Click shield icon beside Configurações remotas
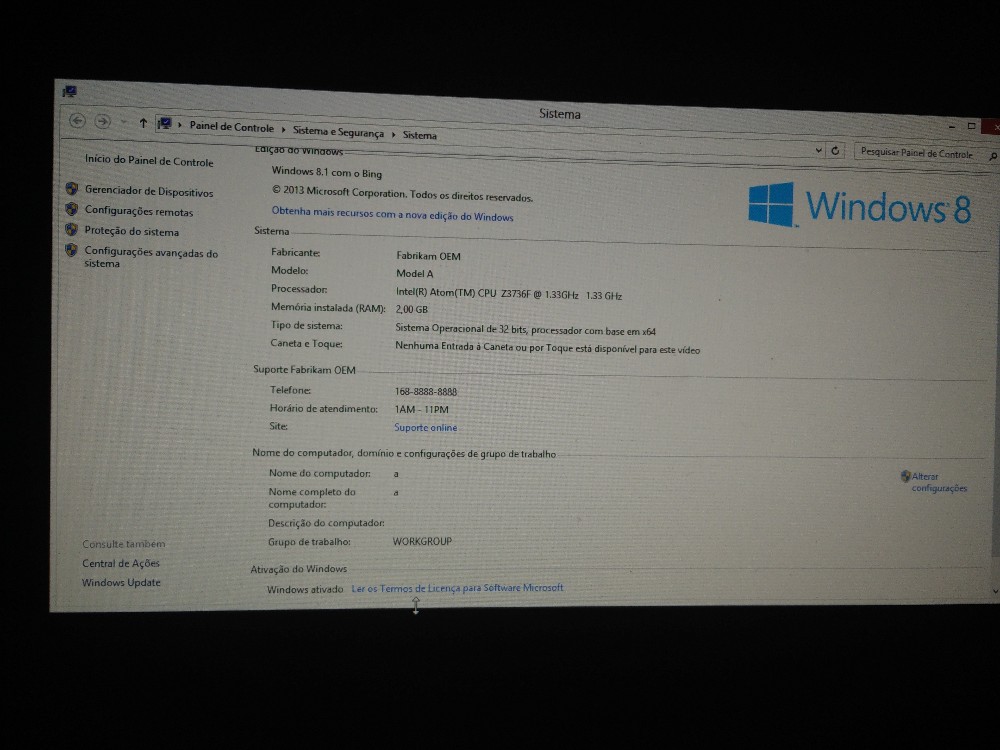 coord(71,209)
